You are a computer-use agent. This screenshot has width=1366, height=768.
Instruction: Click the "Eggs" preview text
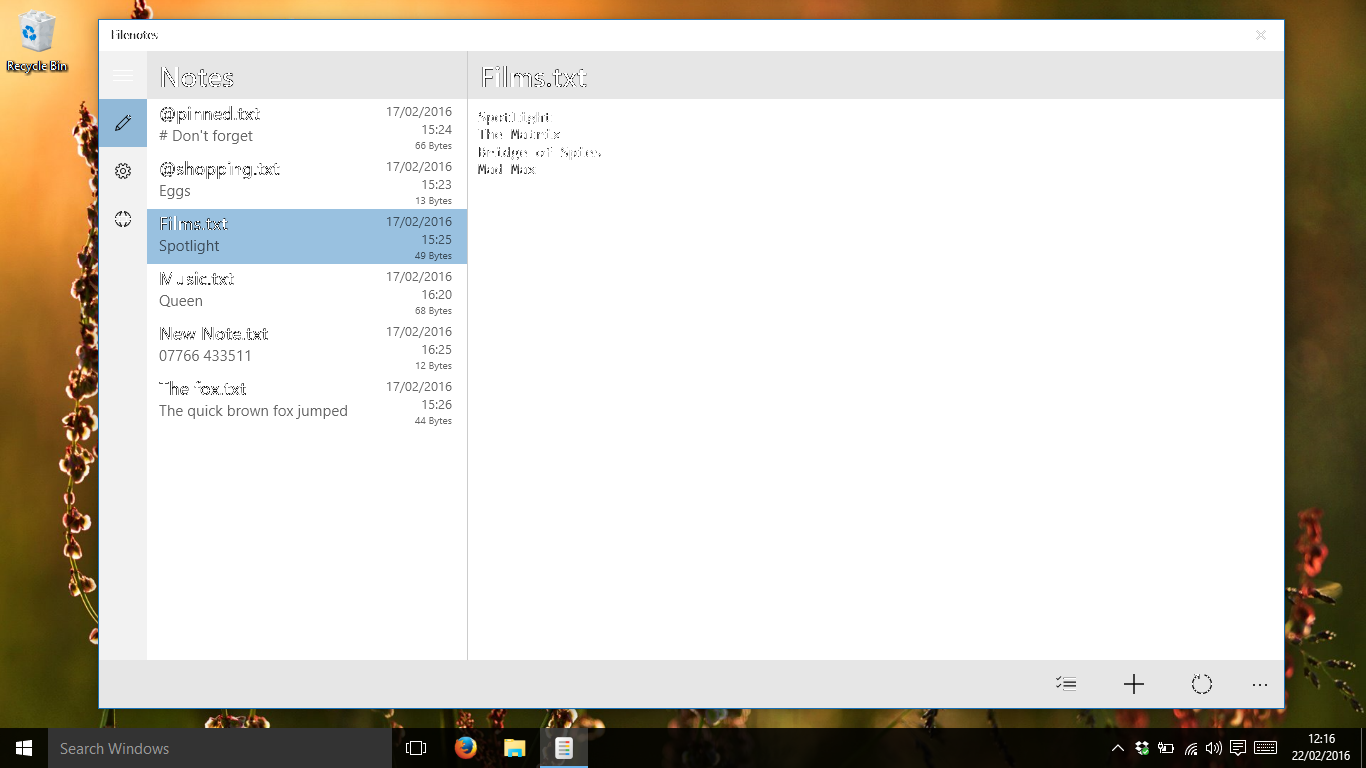click(175, 191)
